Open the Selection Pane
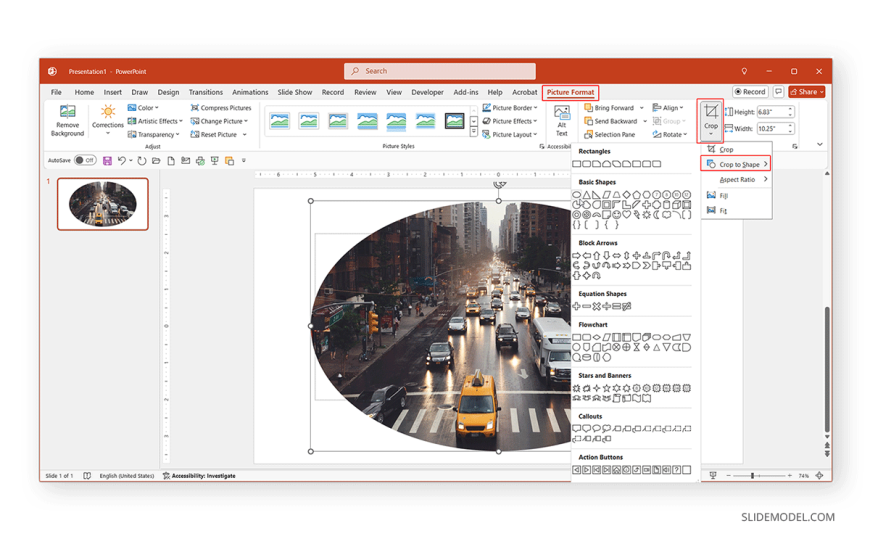Viewport: 870px width, 539px height. (609, 134)
